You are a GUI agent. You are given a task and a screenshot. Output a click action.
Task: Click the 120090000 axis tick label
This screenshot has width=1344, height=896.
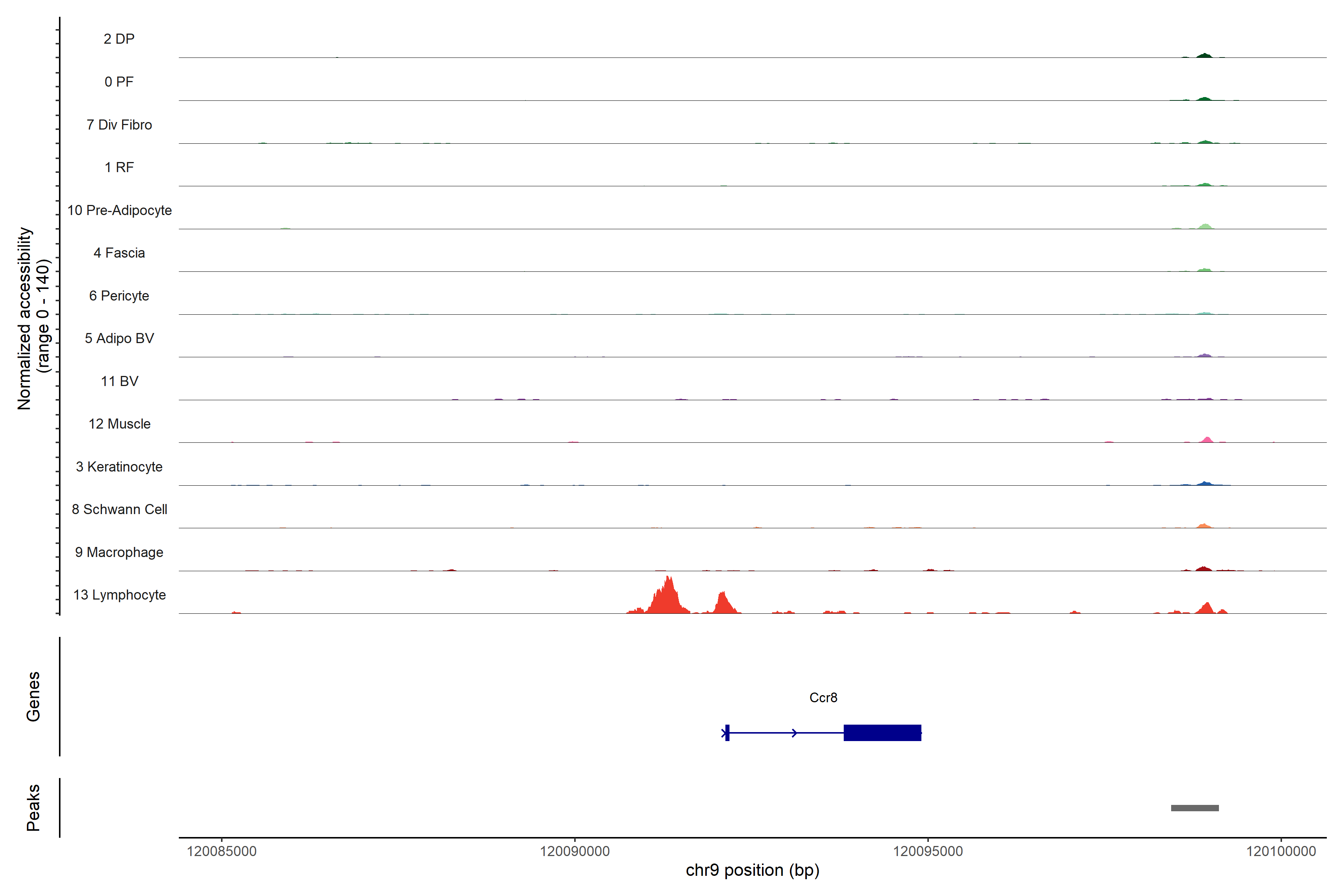574,852
